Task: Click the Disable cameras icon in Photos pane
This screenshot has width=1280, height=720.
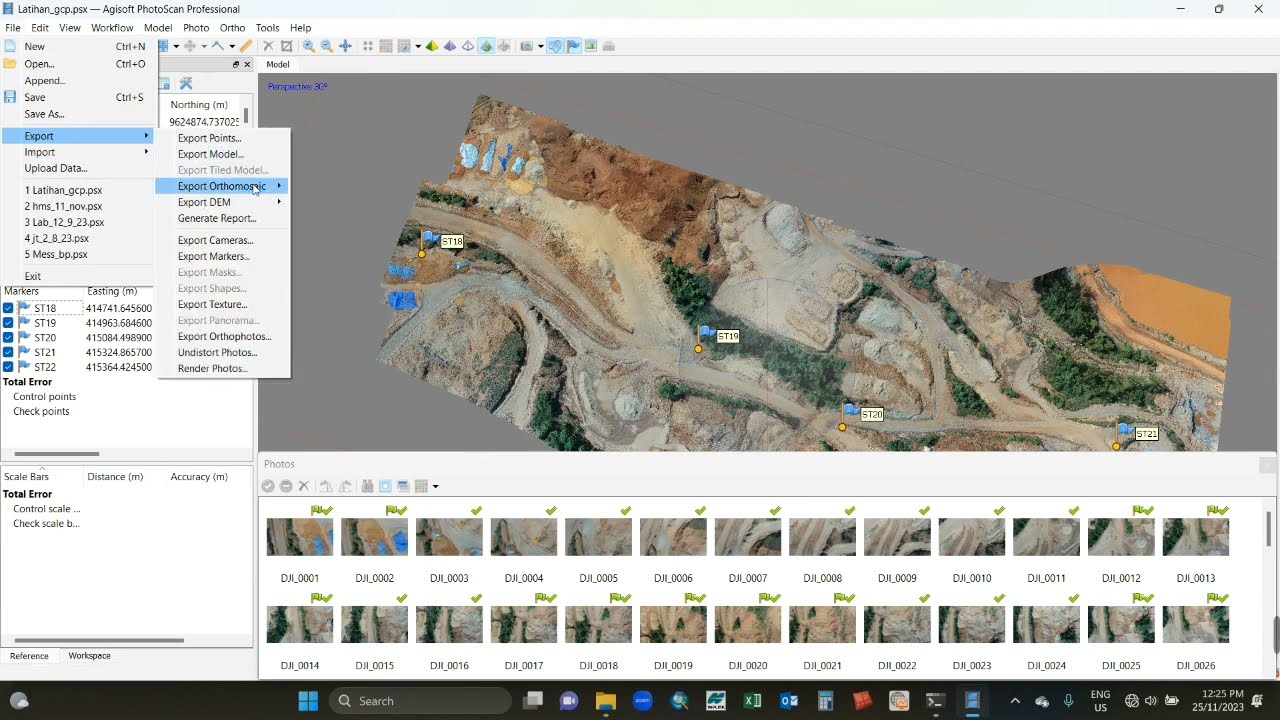Action: [286, 486]
